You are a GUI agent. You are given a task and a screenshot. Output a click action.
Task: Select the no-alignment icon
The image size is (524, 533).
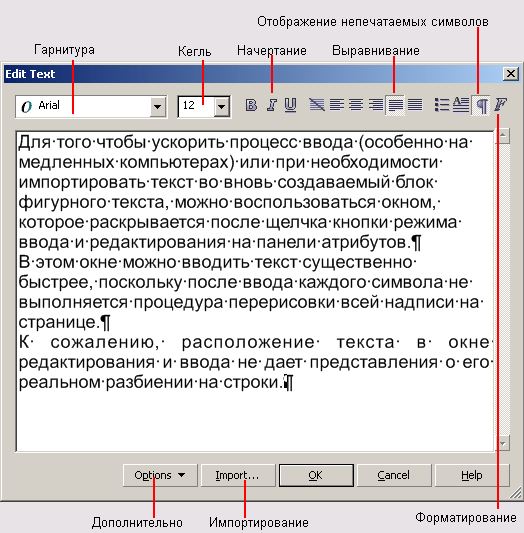[317, 105]
